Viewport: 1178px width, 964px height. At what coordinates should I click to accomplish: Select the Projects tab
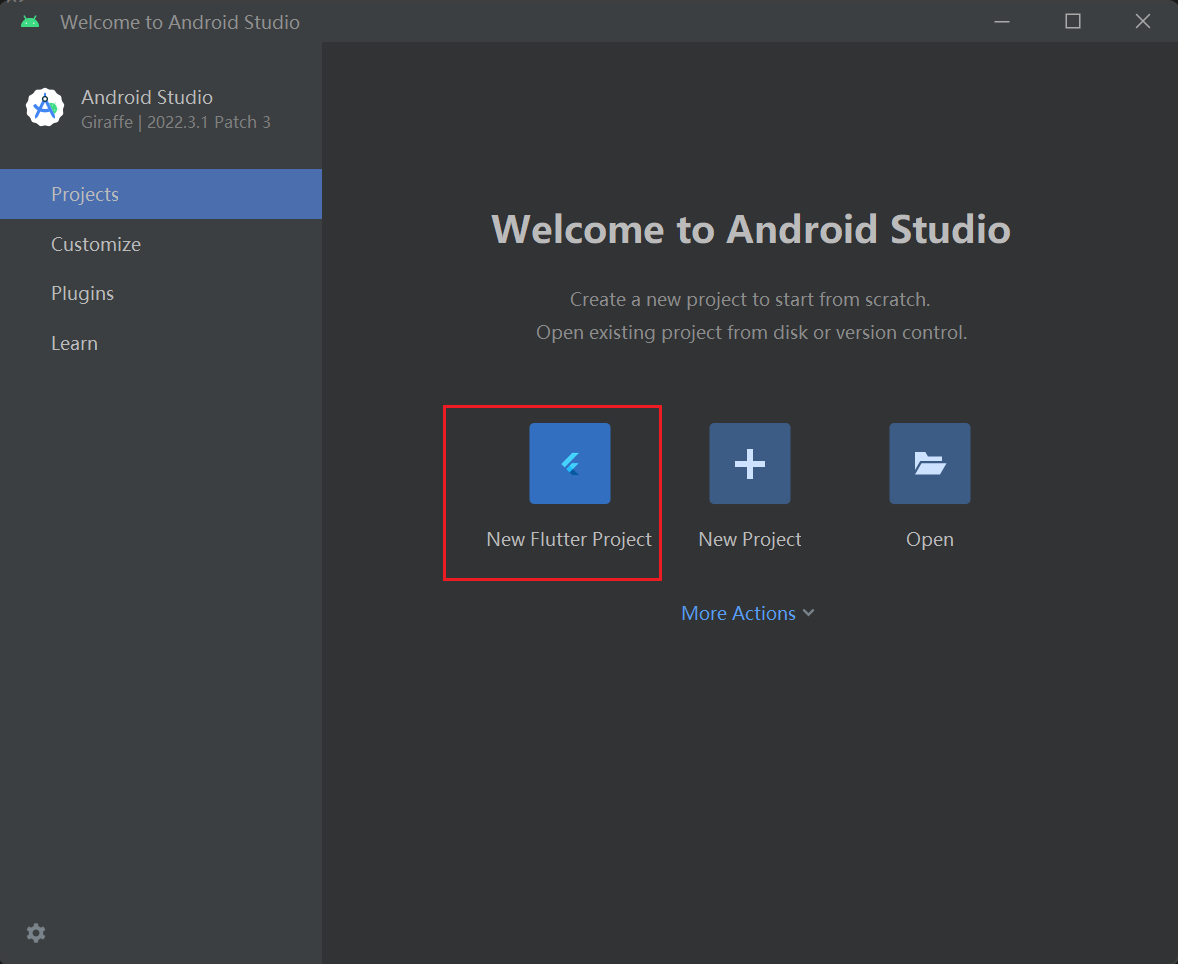point(161,194)
